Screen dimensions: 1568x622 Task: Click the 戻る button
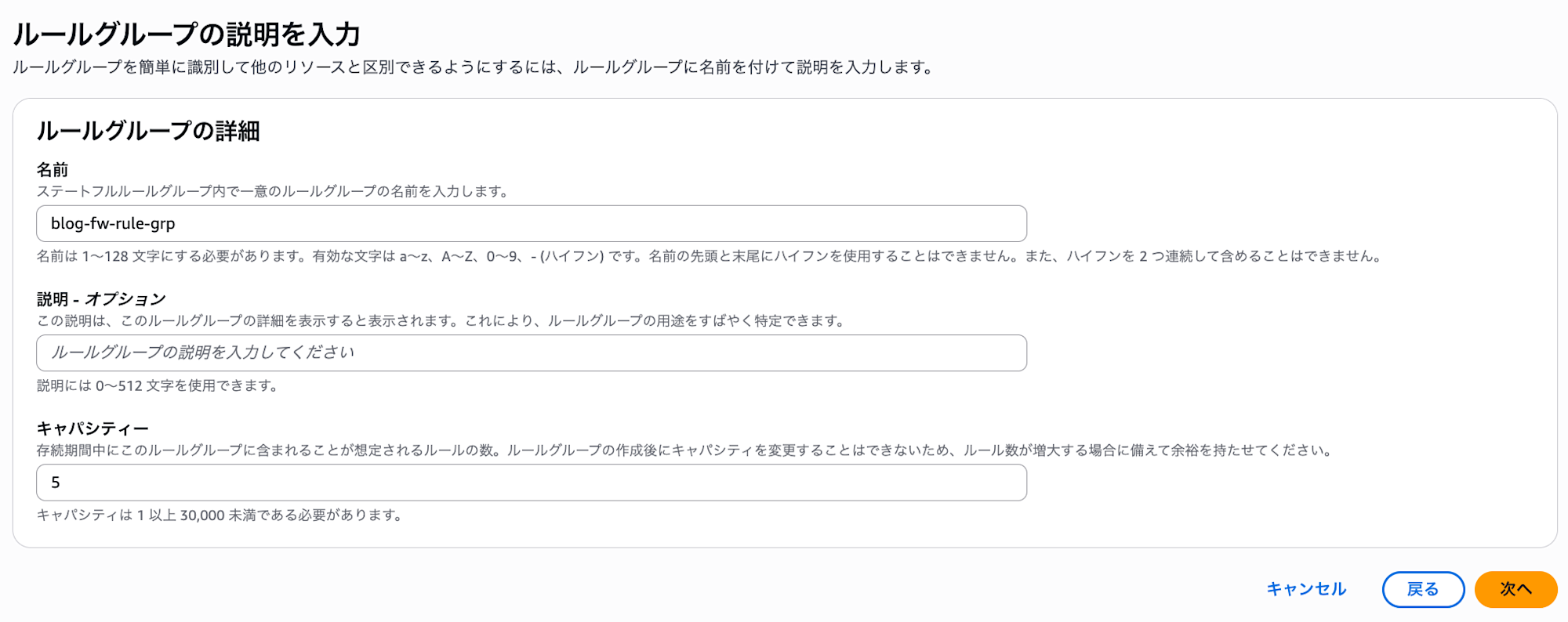coord(1422,589)
